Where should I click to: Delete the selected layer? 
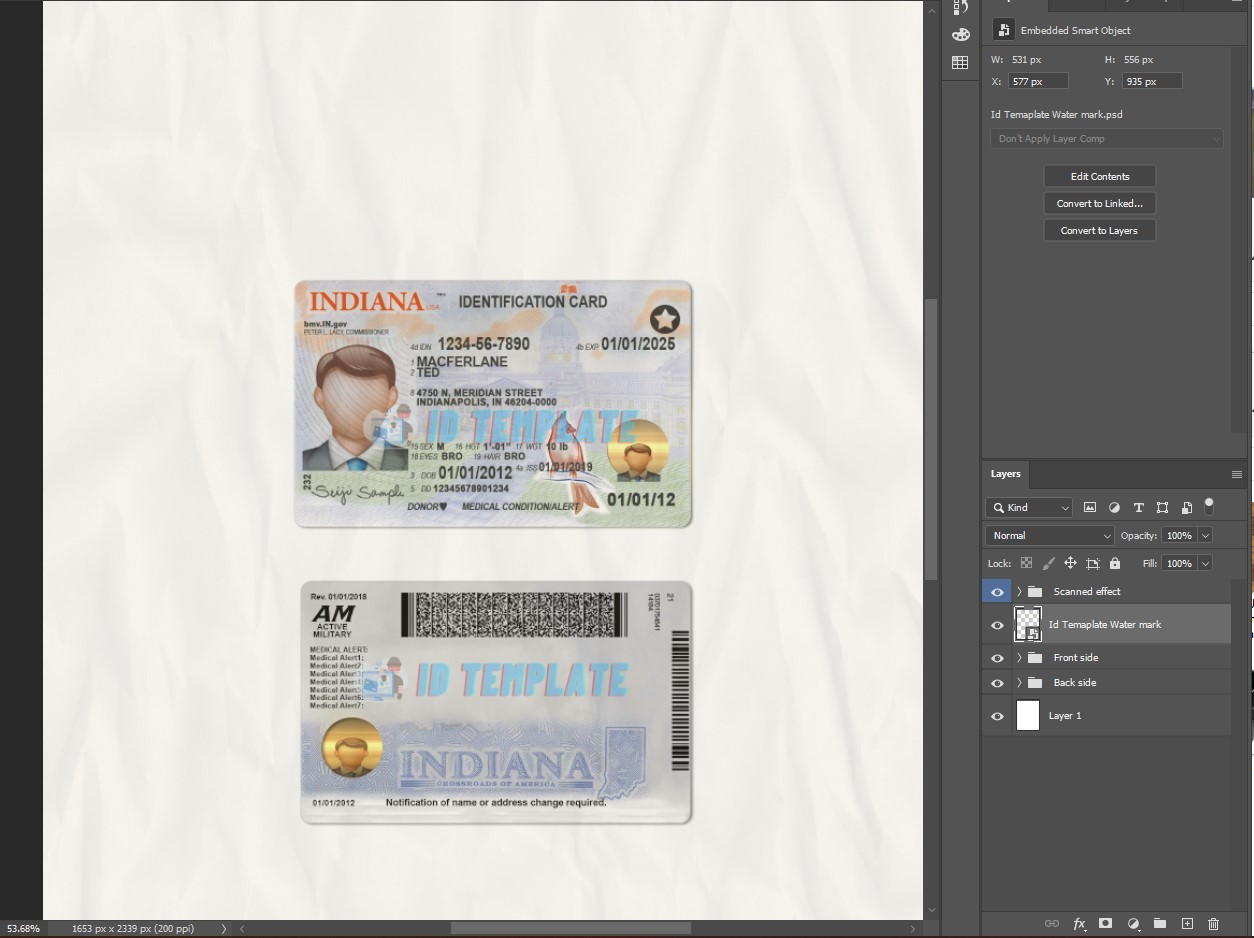1214,924
